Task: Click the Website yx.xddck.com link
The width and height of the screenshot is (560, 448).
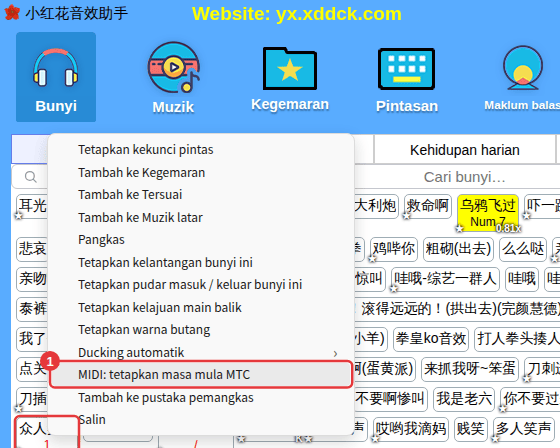Action: [297, 14]
